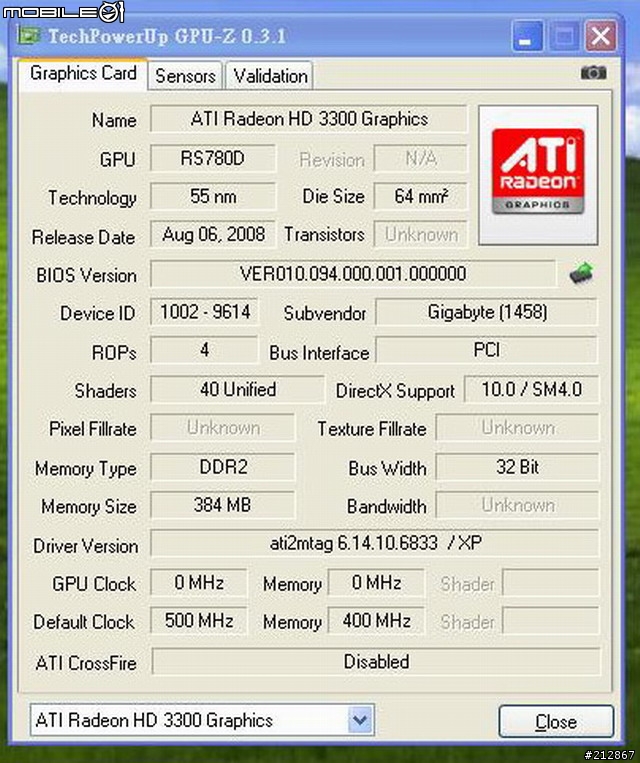Minimize the GPU-Z window
The width and height of the screenshot is (640, 763).
tap(528, 36)
